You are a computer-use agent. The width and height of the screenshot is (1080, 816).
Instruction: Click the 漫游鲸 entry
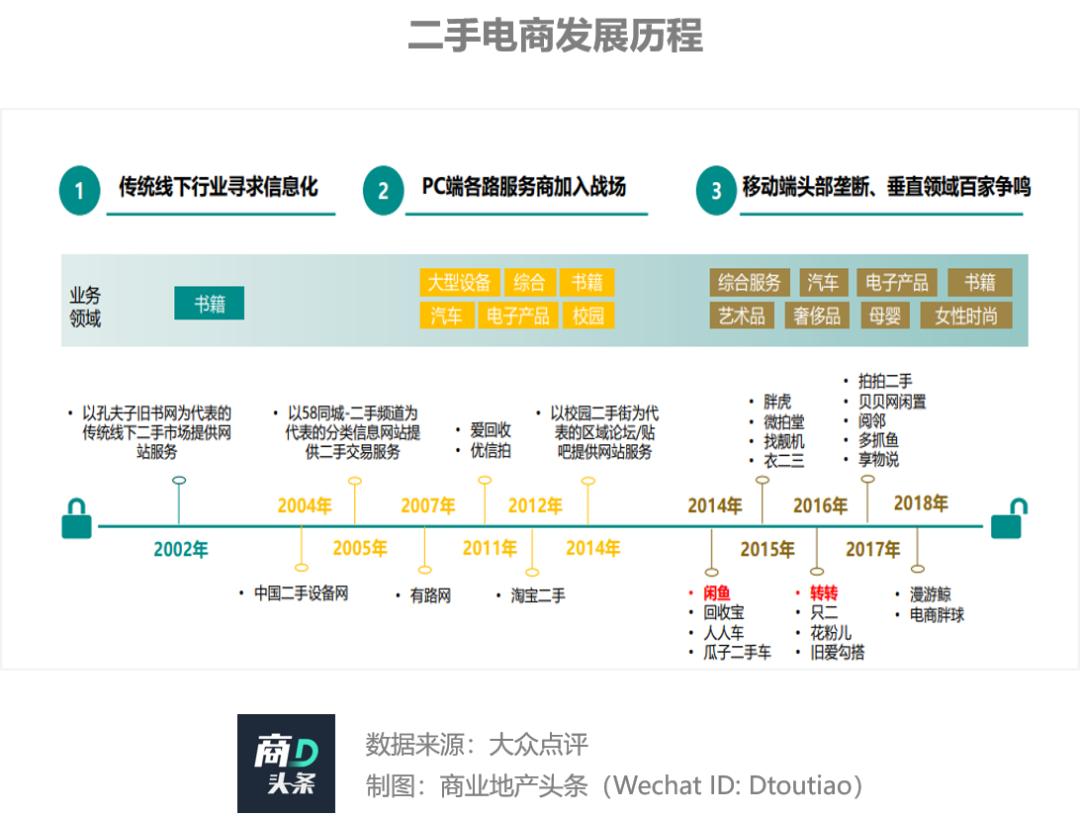coord(931,594)
